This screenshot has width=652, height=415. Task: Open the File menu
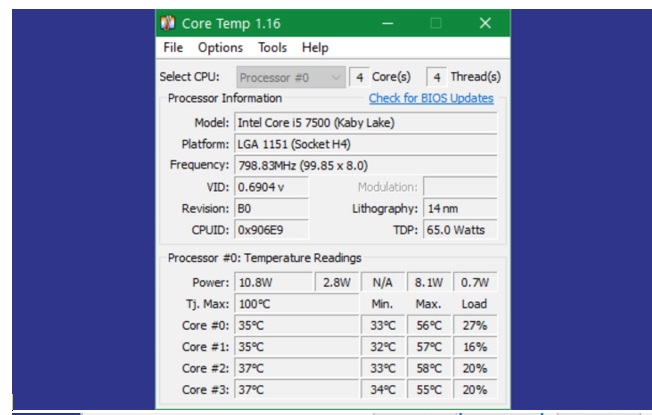[173, 47]
